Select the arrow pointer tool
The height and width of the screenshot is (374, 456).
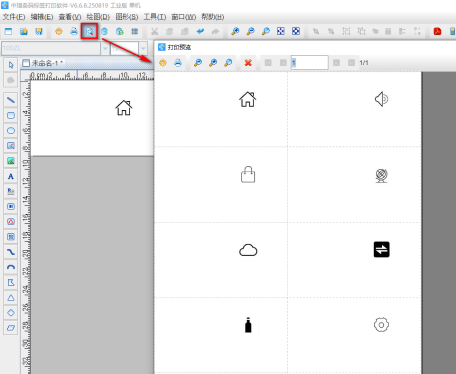[11, 65]
